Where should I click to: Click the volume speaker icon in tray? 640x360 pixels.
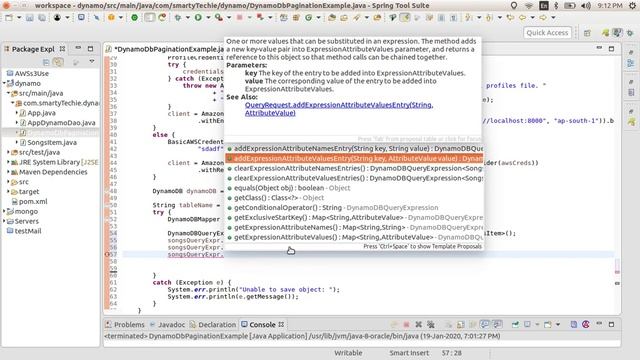tap(586, 6)
